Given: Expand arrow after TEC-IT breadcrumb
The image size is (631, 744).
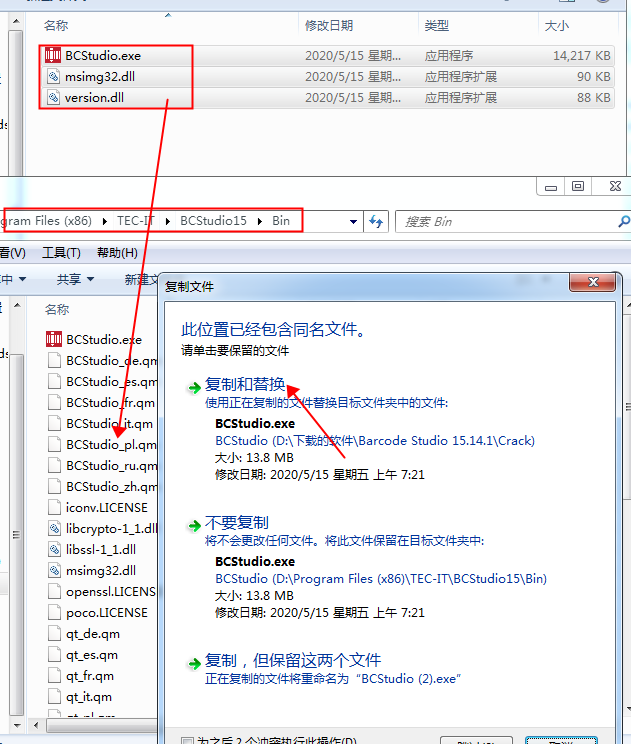Looking at the screenshot, I should 167,221.
